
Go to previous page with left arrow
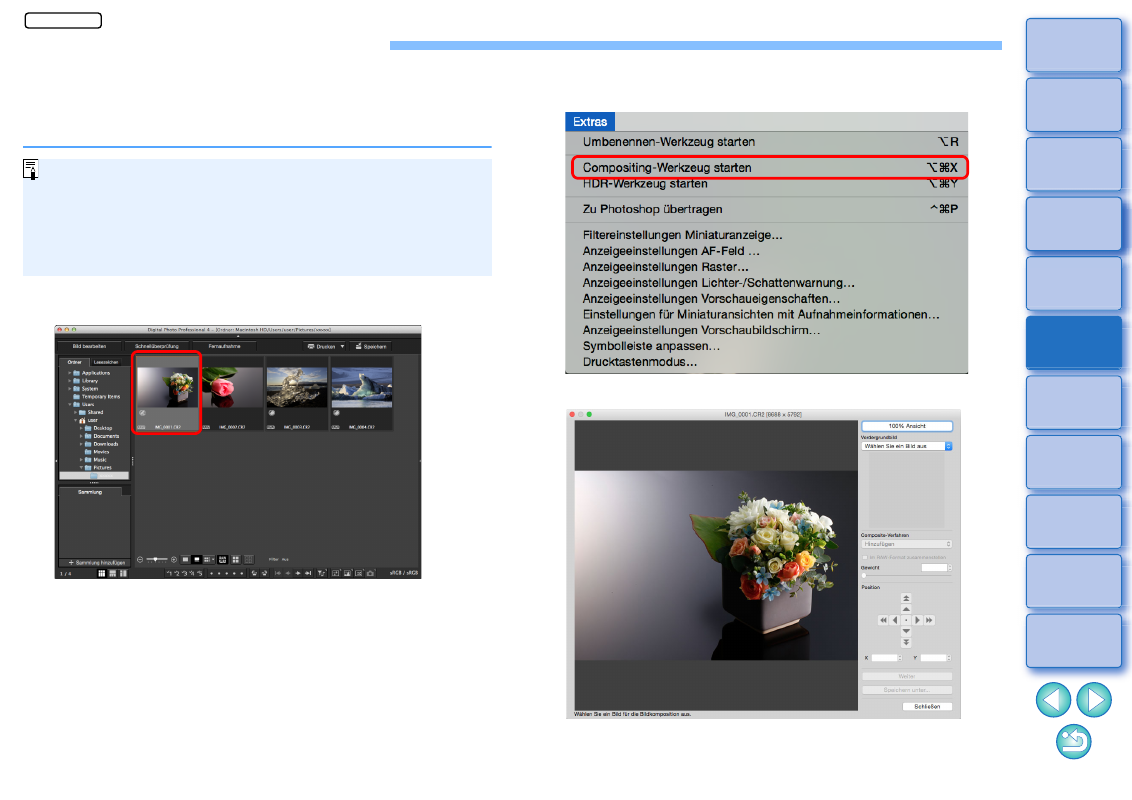[x=1053, y=700]
